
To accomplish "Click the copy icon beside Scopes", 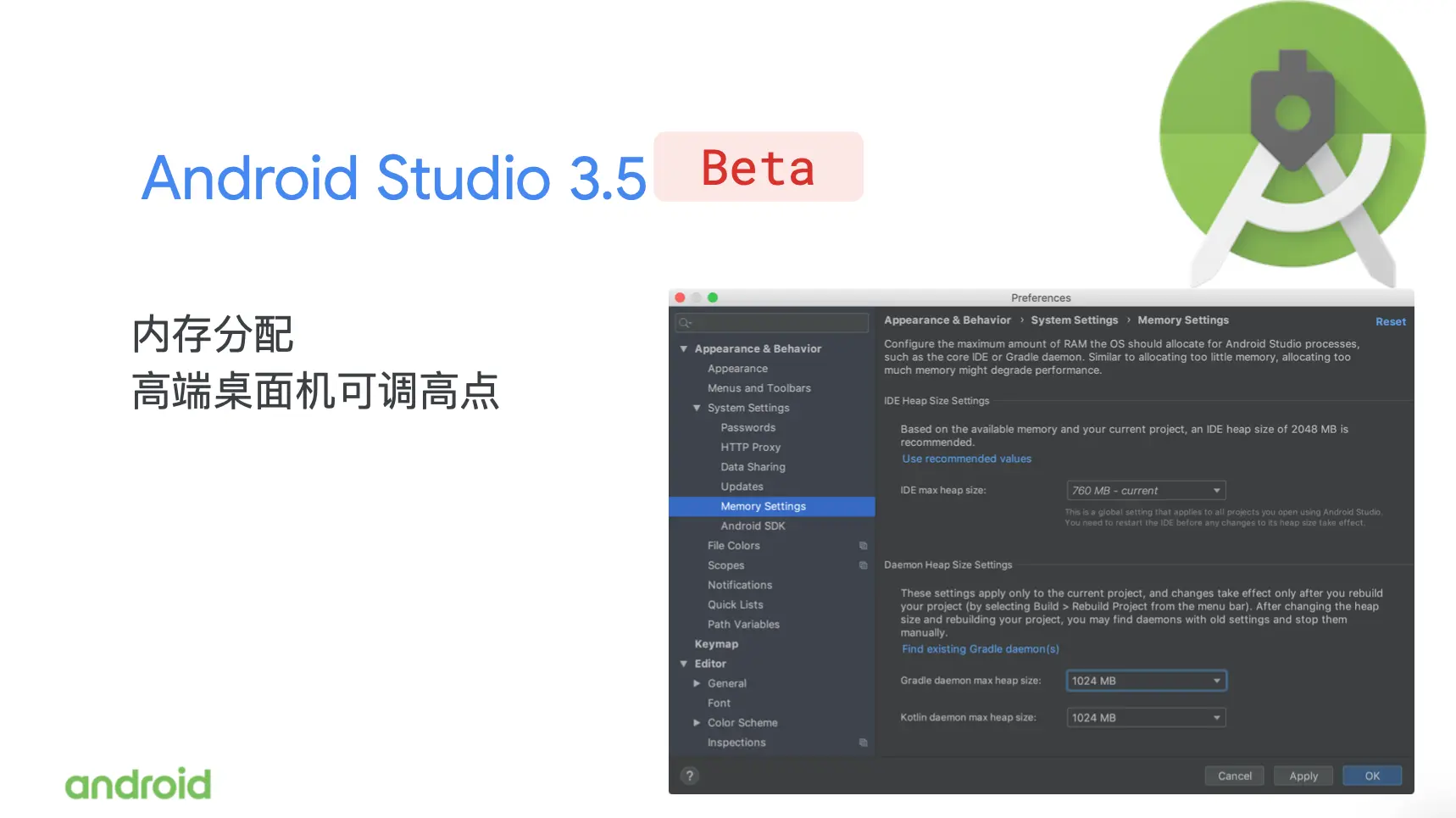I will (x=863, y=565).
